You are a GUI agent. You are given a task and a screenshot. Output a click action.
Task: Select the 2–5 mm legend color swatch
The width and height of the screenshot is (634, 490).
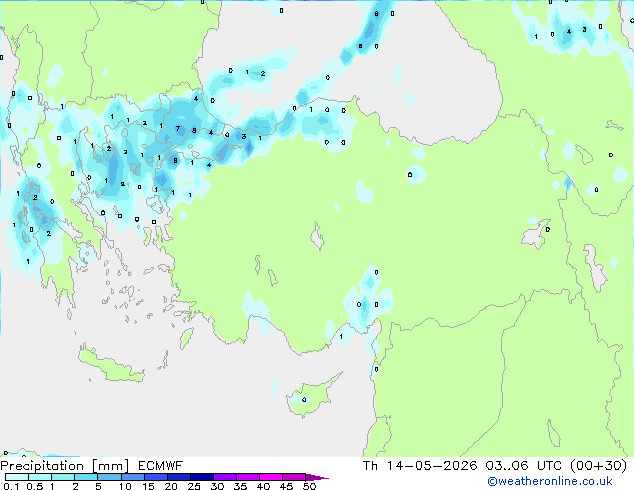pos(86,477)
